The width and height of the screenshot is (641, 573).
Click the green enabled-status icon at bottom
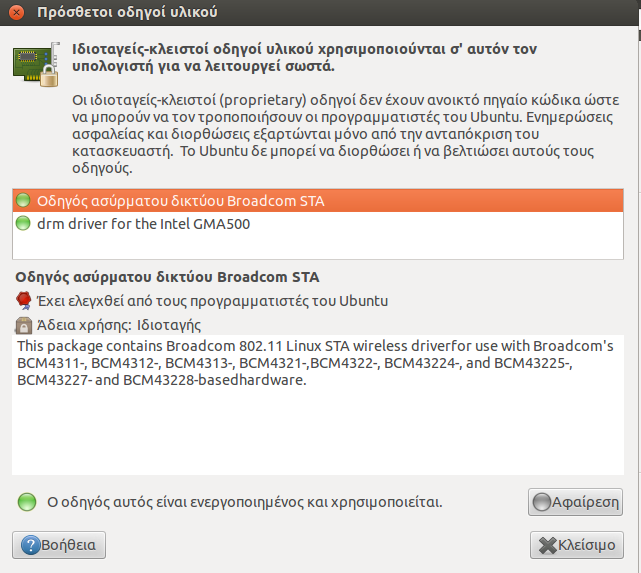tap(27, 500)
